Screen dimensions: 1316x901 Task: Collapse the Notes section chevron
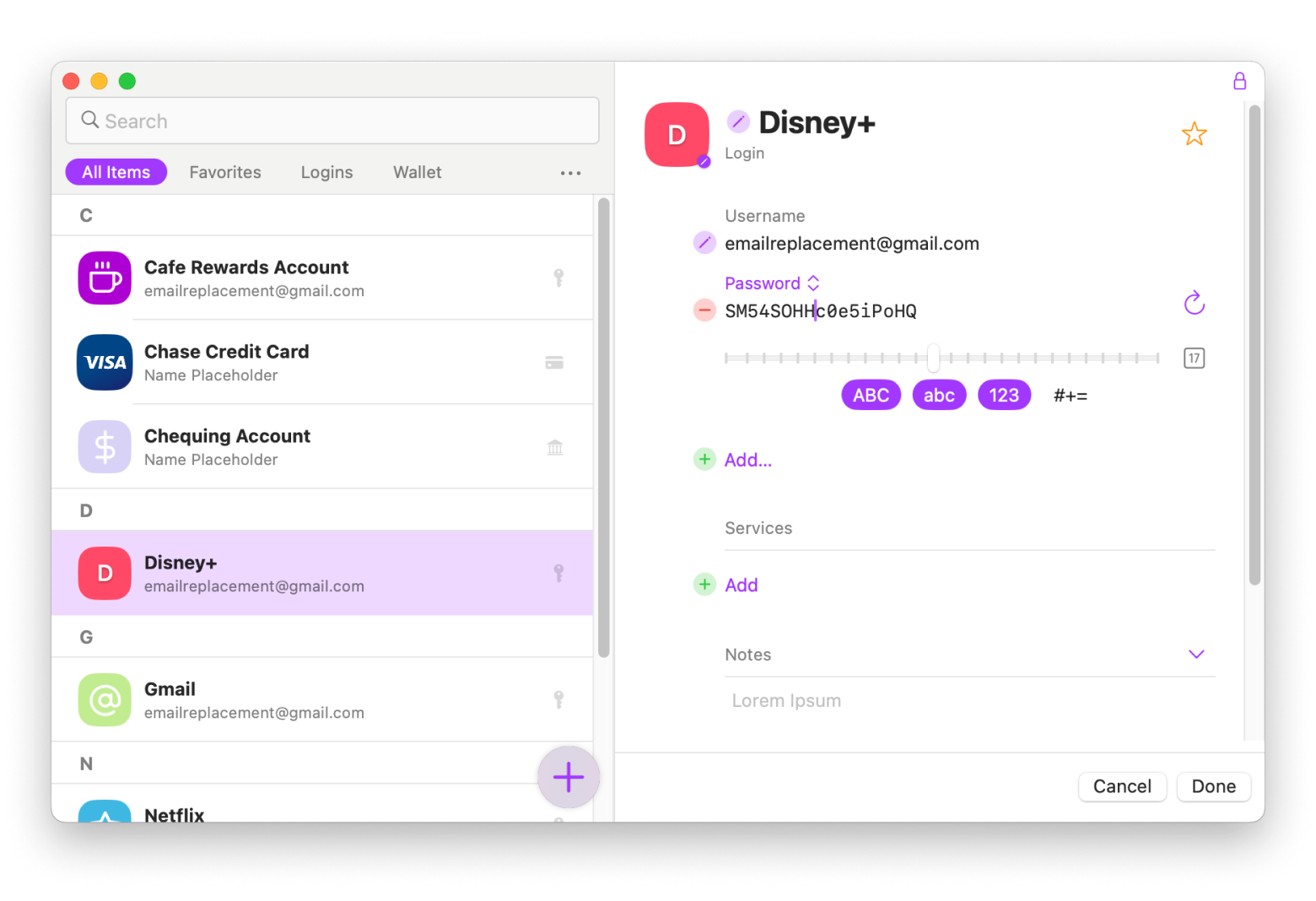(x=1196, y=654)
